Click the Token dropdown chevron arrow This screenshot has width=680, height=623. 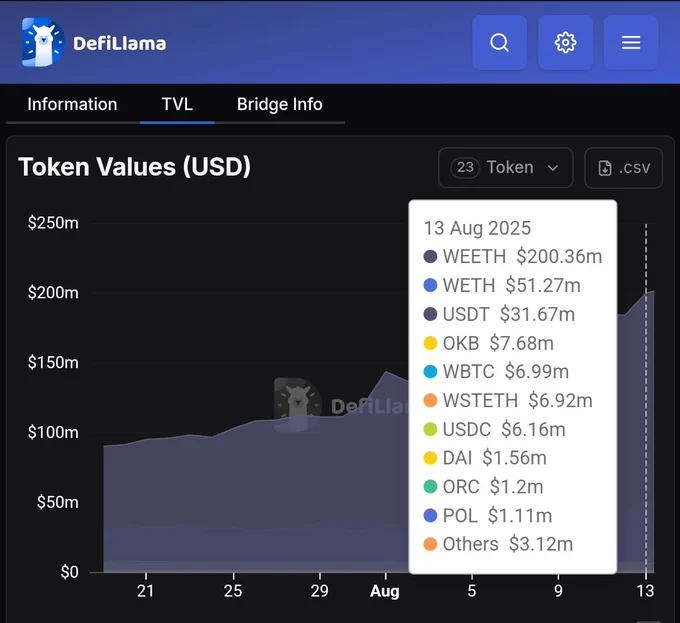552,168
